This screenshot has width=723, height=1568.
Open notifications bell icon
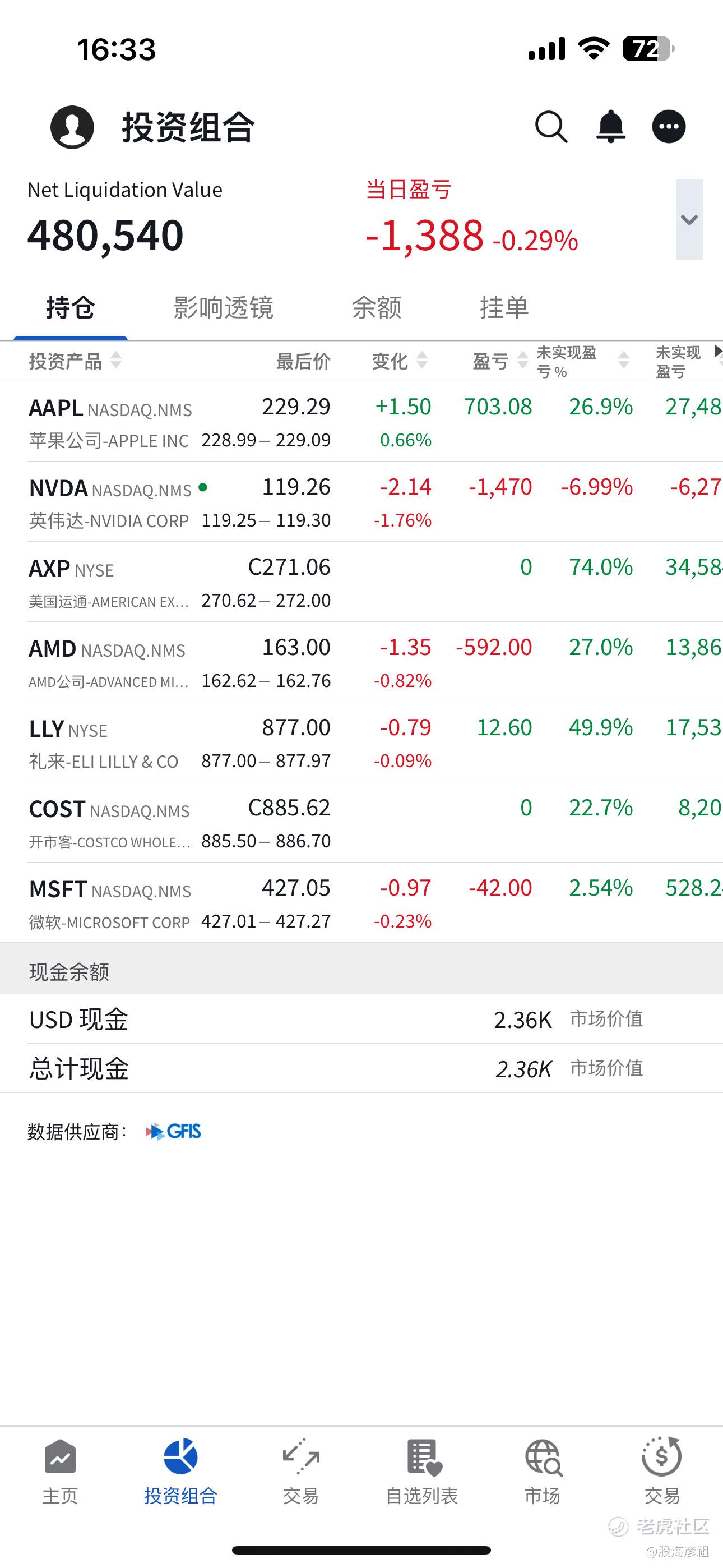[x=610, y=127]
